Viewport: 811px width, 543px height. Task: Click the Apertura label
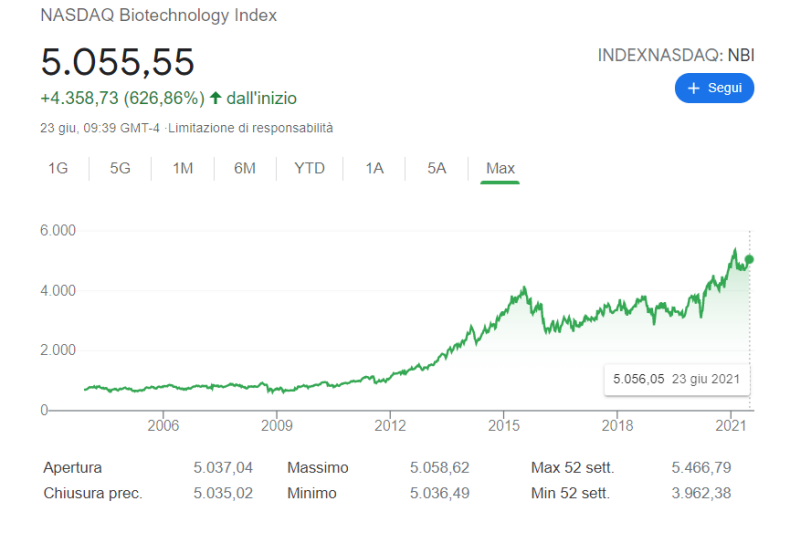tap(72, 468)
